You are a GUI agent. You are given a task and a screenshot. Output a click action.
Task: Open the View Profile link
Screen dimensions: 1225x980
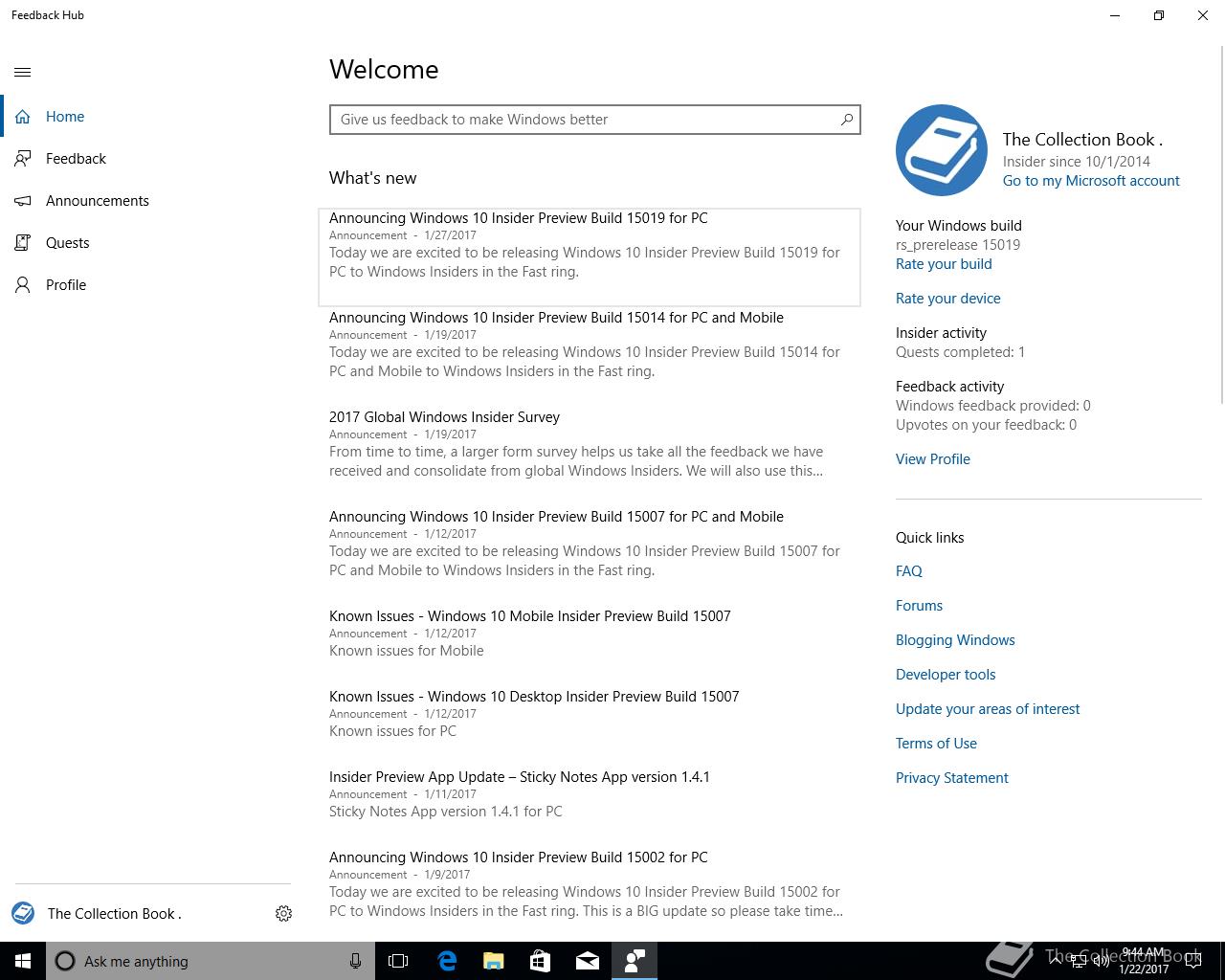[x=933, y=459]
